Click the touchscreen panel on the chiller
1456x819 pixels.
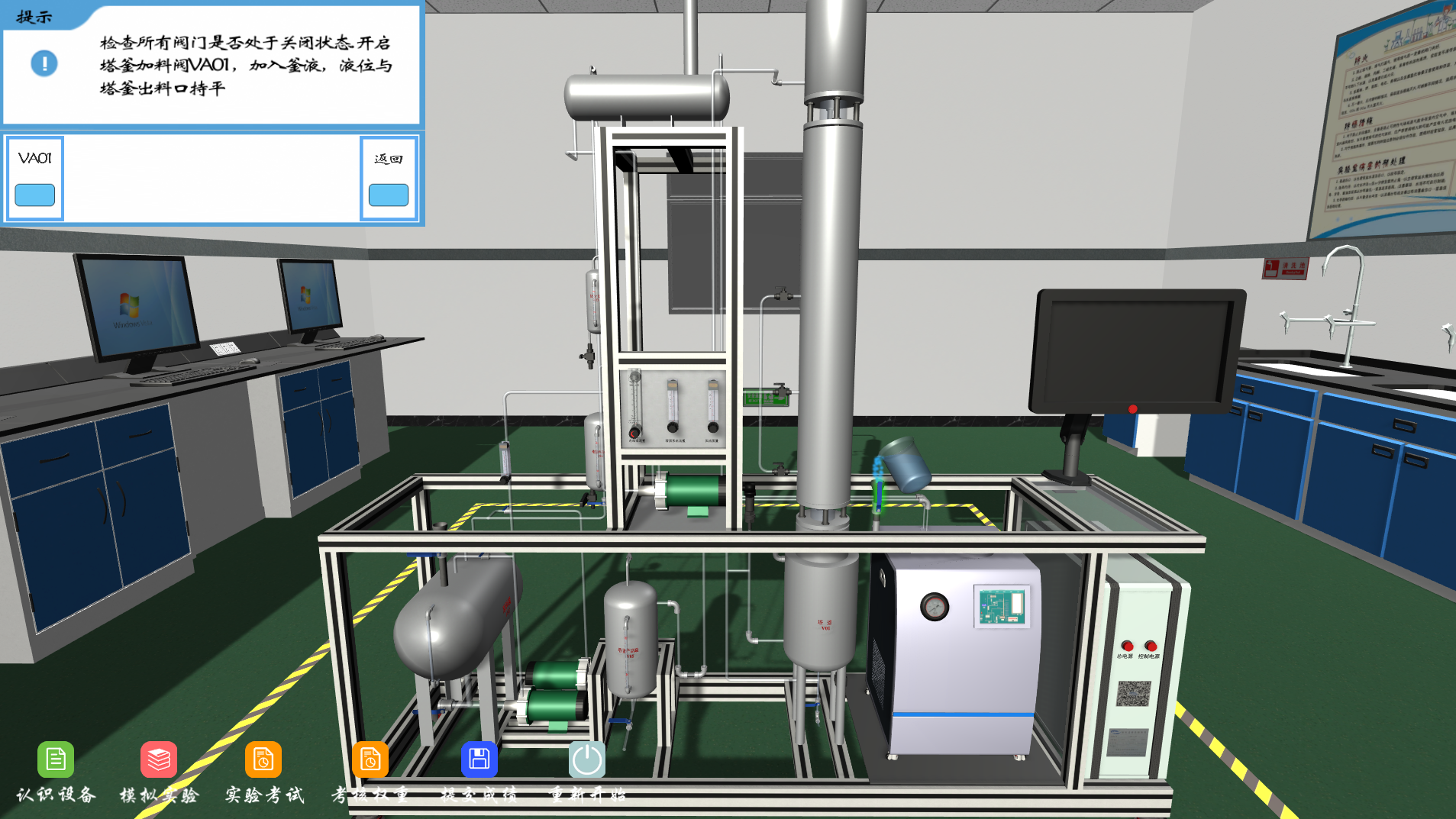pos(1002,607)
